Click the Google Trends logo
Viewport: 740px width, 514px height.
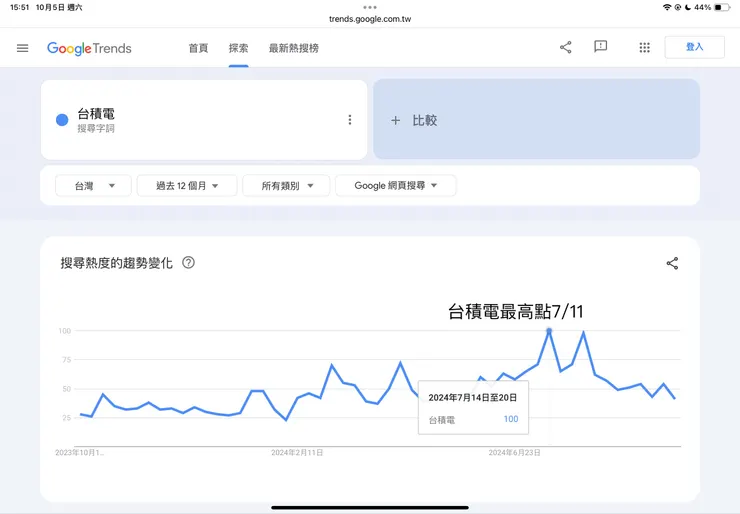(89, 48)
